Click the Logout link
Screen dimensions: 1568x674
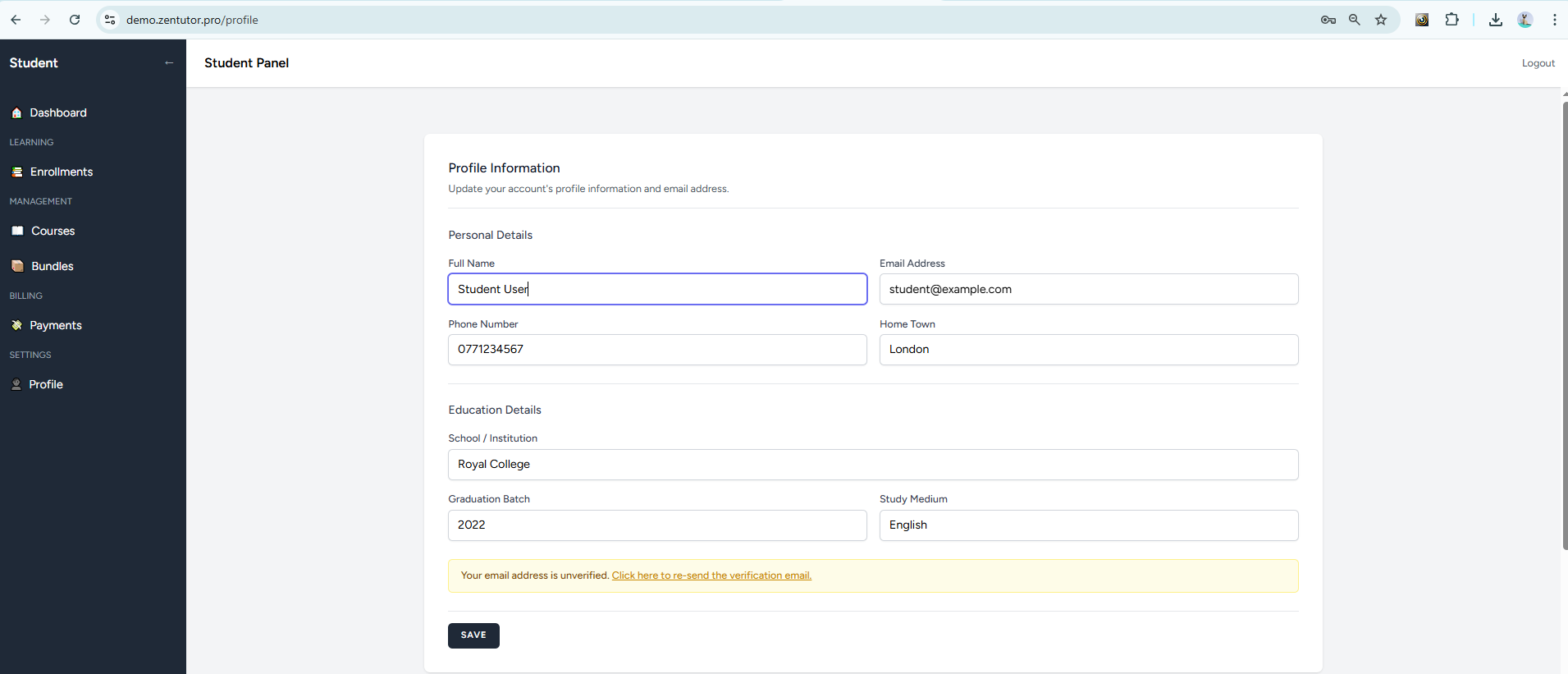[1538, 63]
